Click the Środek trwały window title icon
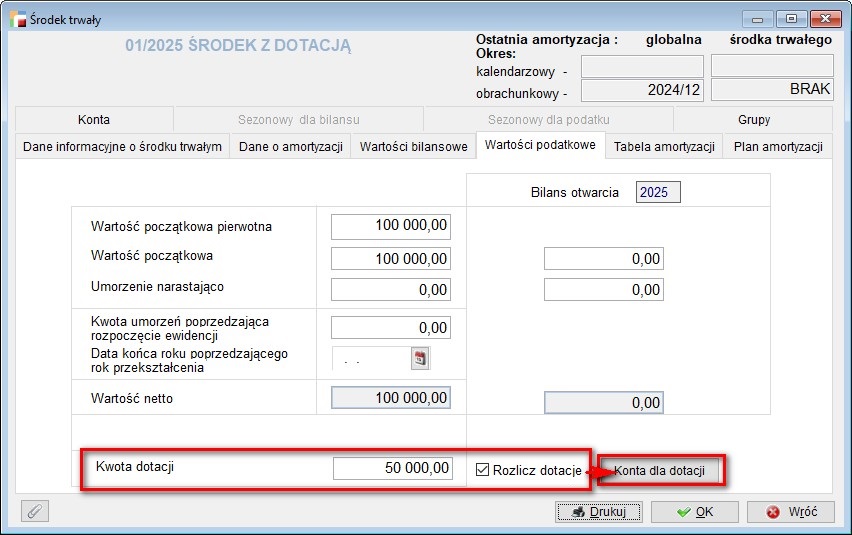This screenshot has height=535, width=852. [x=17, y=19]
